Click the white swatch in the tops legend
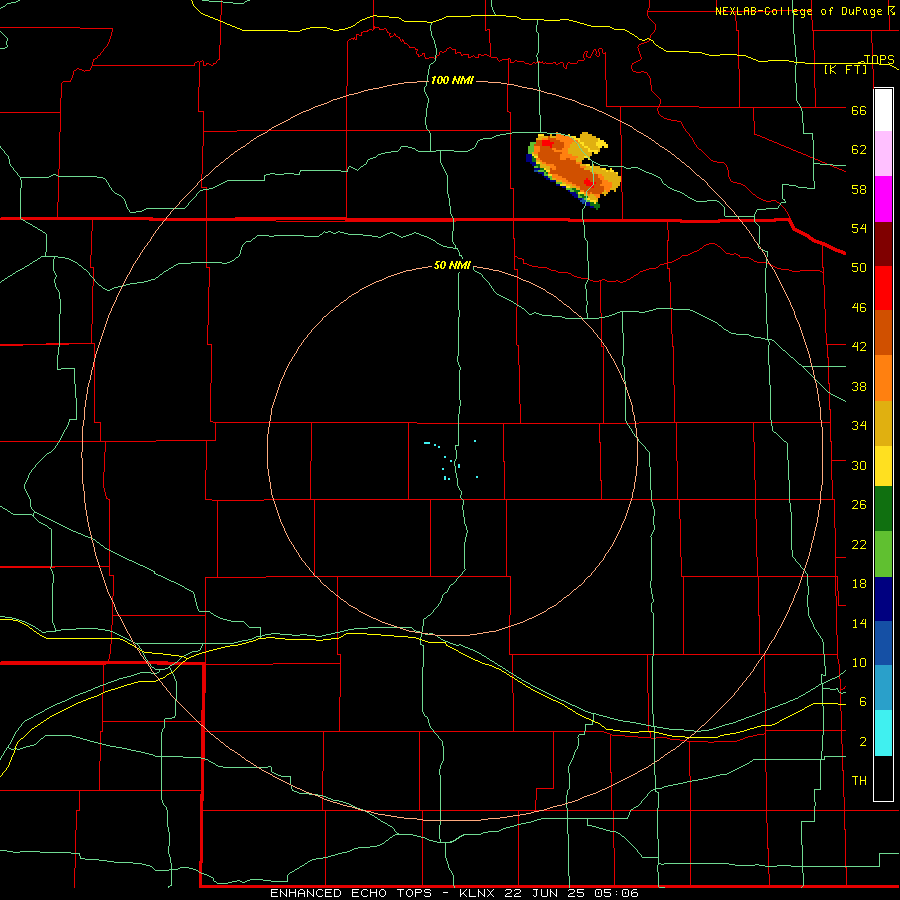The height and width of the screenshot is (900, 900). (883, 110)
